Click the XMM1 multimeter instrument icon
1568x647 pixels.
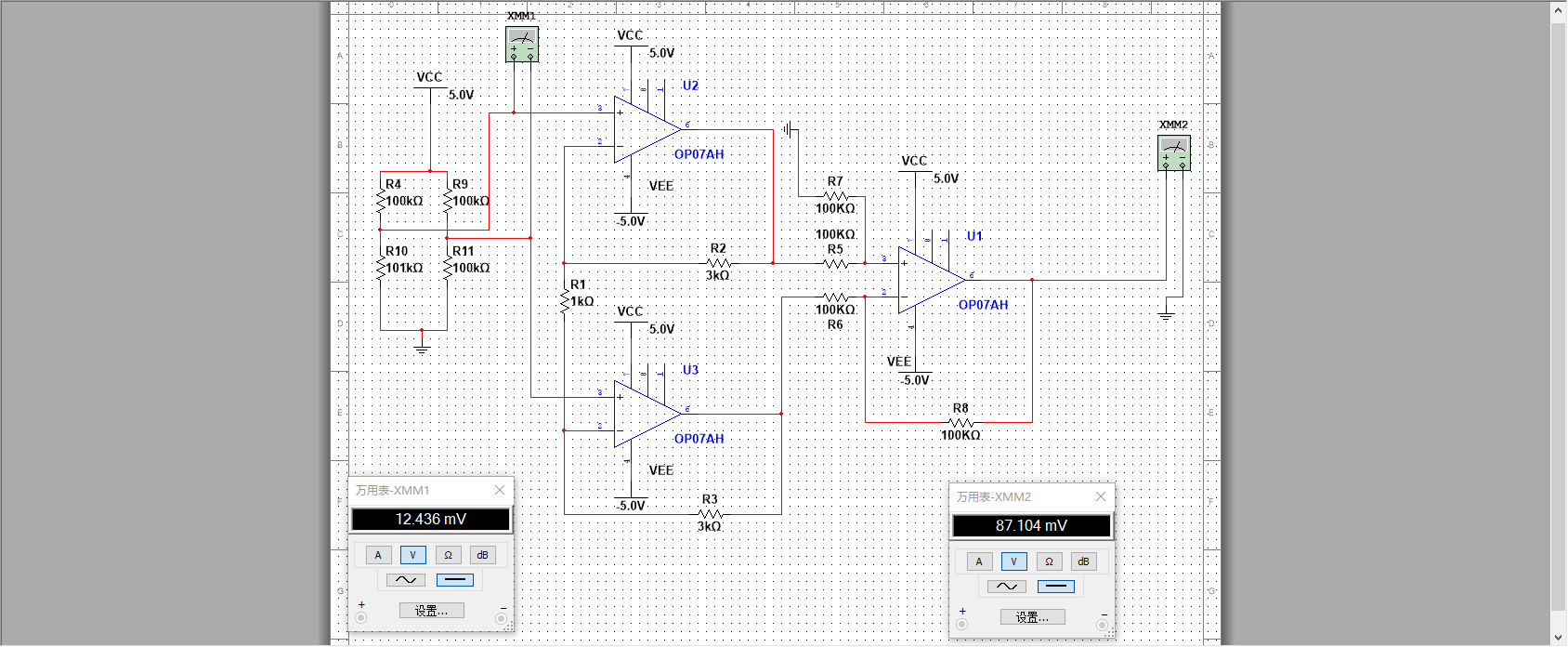[x=522, y=44]
